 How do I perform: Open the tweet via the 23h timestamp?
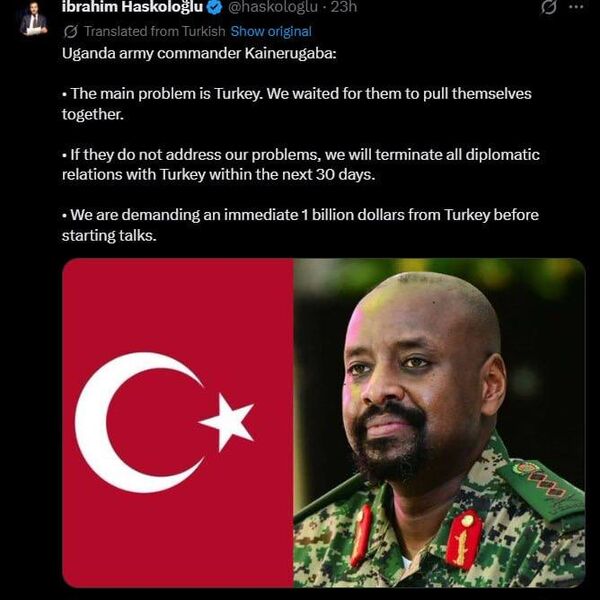(x=344, y=7)
